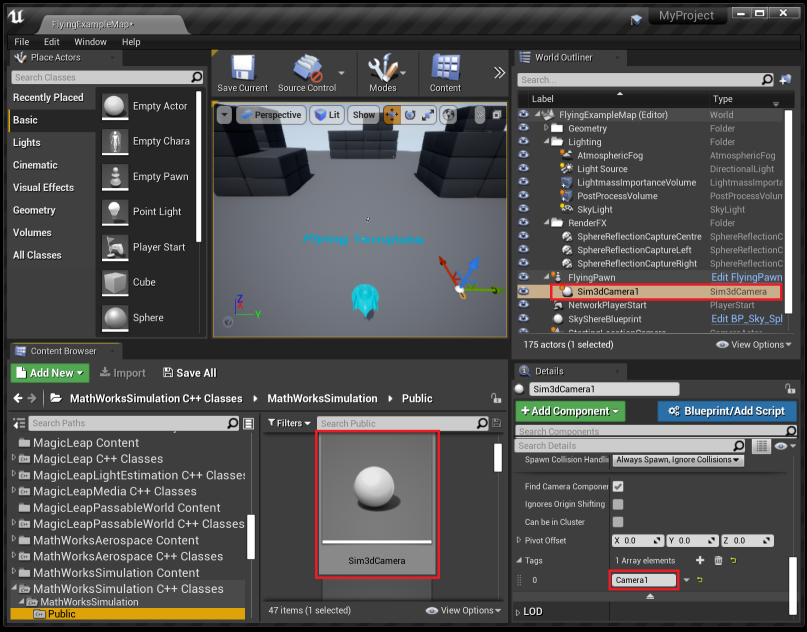Open the Window menu
Screen dimensions: 807x632
pyautogui.click(x=91, y=42)
